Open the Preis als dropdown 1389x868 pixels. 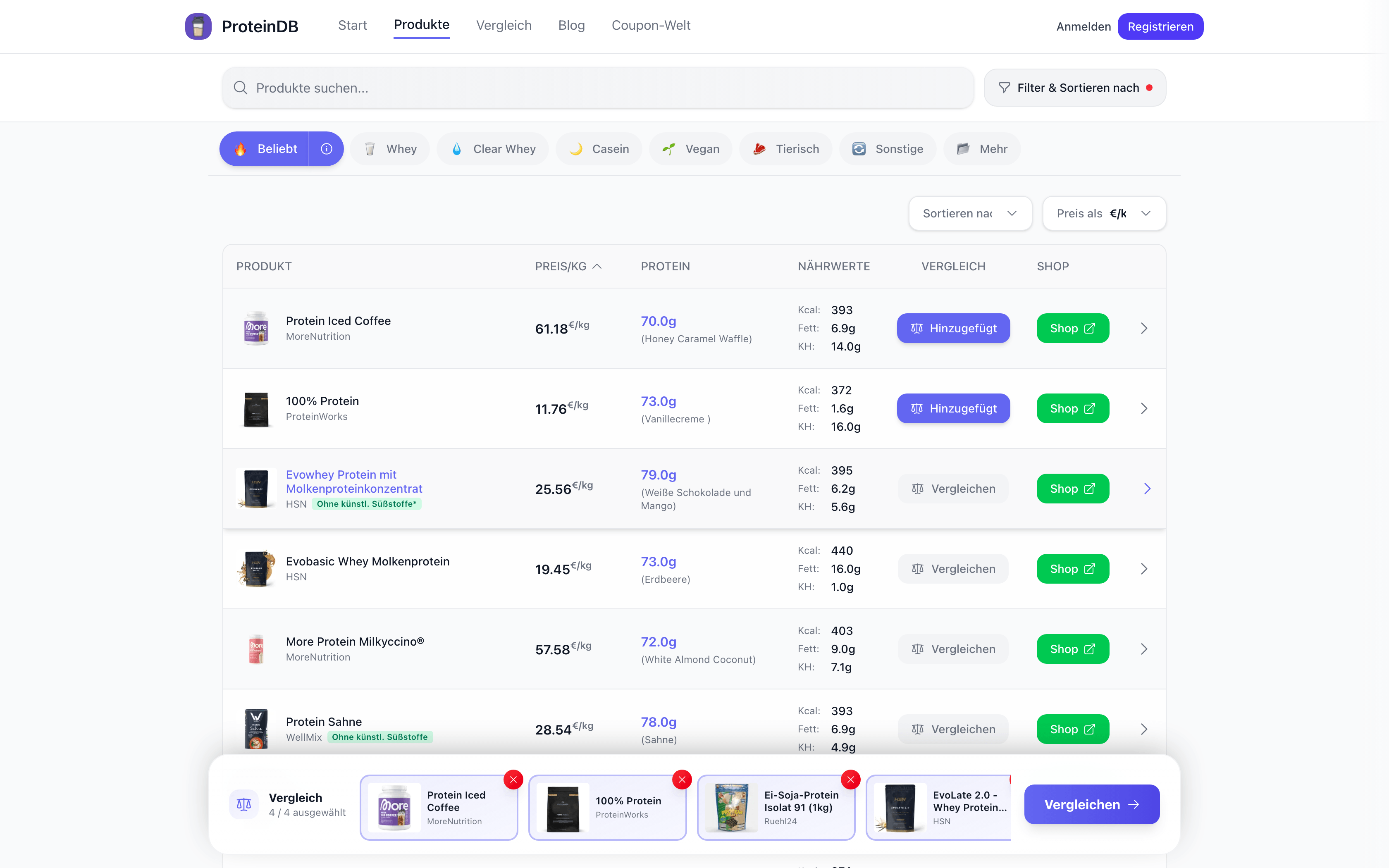click(1104, 214)
